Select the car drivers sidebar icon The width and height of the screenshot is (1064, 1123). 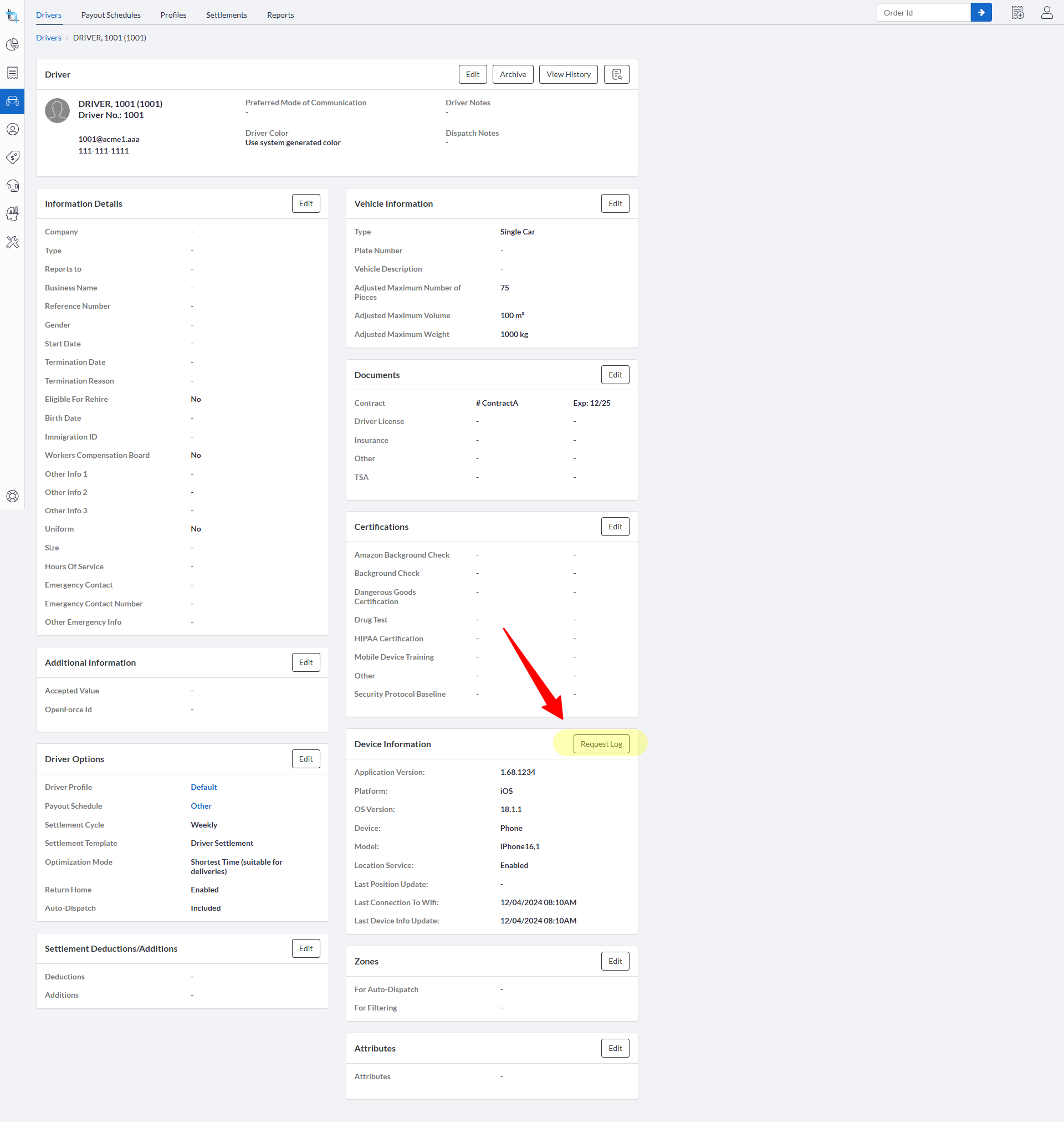(13, 101)
